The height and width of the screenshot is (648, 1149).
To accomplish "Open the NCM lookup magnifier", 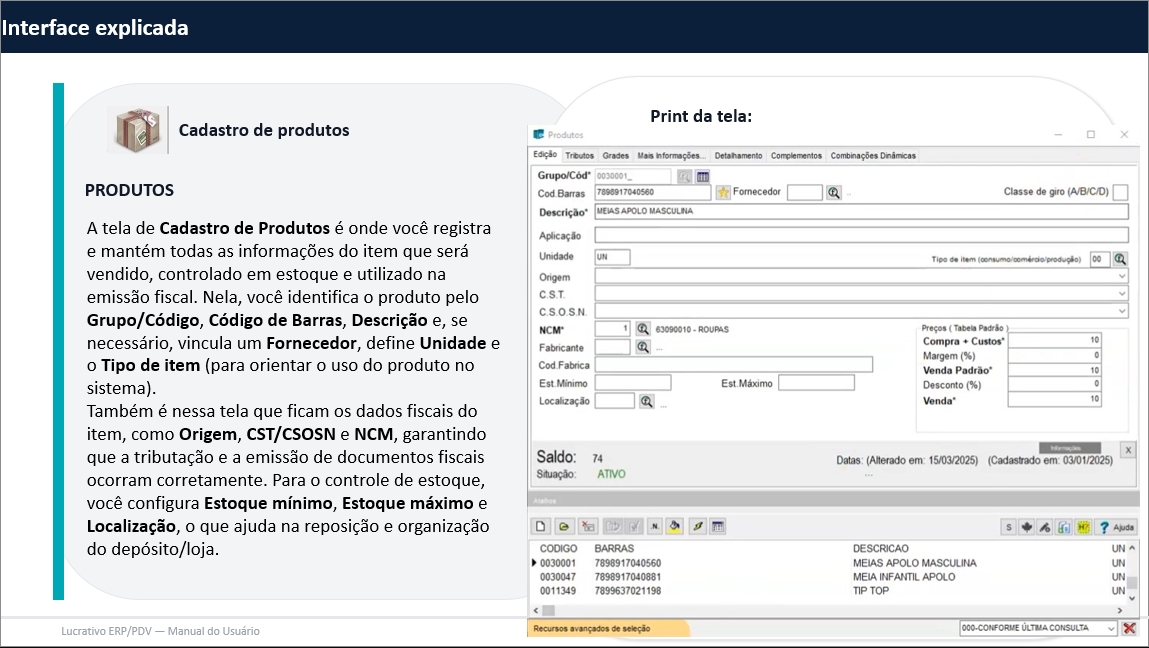I will pyautogui.click(x=643, y=328).
